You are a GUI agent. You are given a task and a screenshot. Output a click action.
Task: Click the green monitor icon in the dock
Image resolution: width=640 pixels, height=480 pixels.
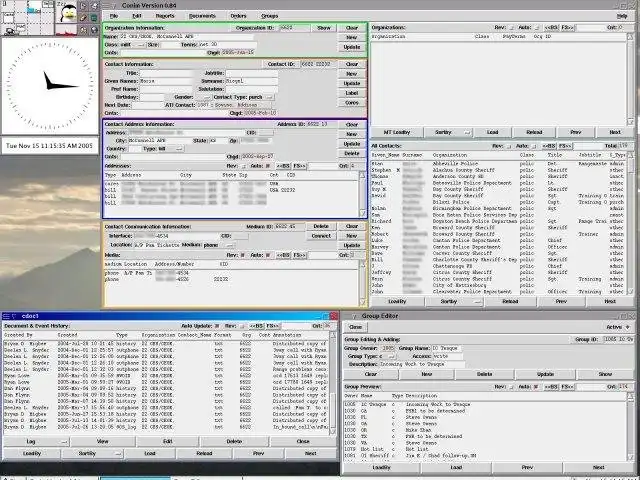[x=94, y=18]
